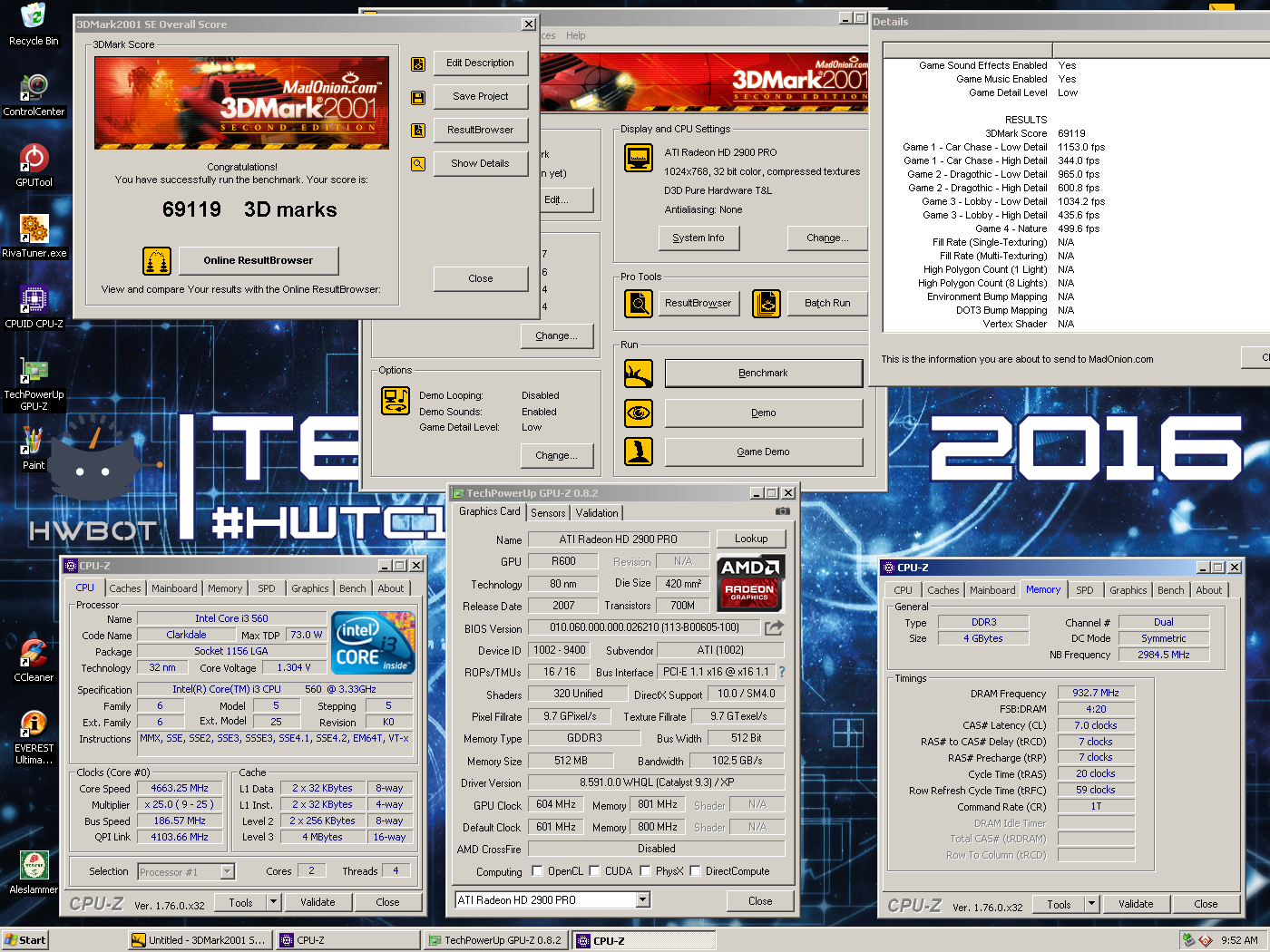Click the Lookup button in GPU-Z
Image resolution: width=1270 pixels, height=952 pixels.
[x=751, y=539]
